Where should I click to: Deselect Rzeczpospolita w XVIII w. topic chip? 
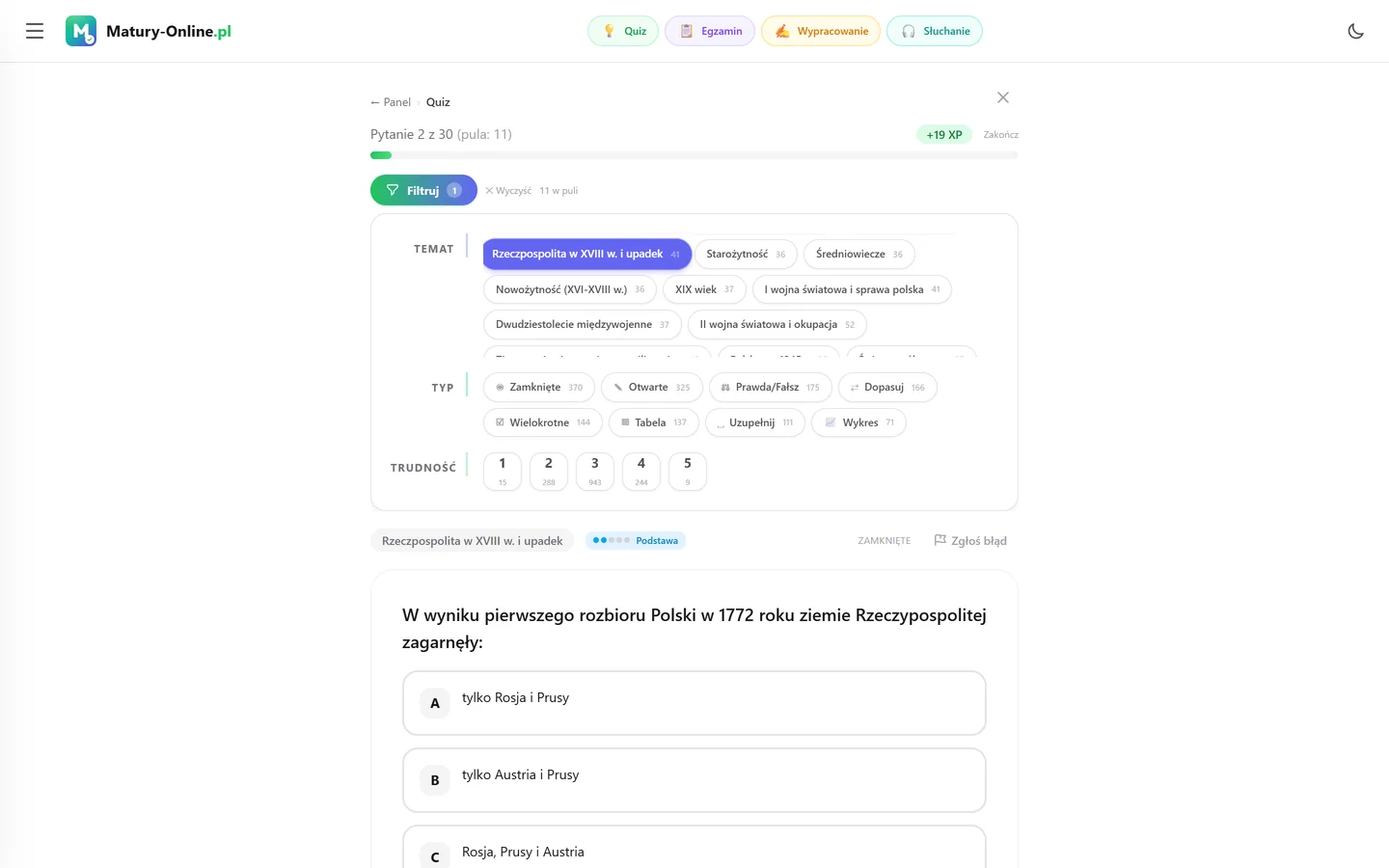click(586, 254)
